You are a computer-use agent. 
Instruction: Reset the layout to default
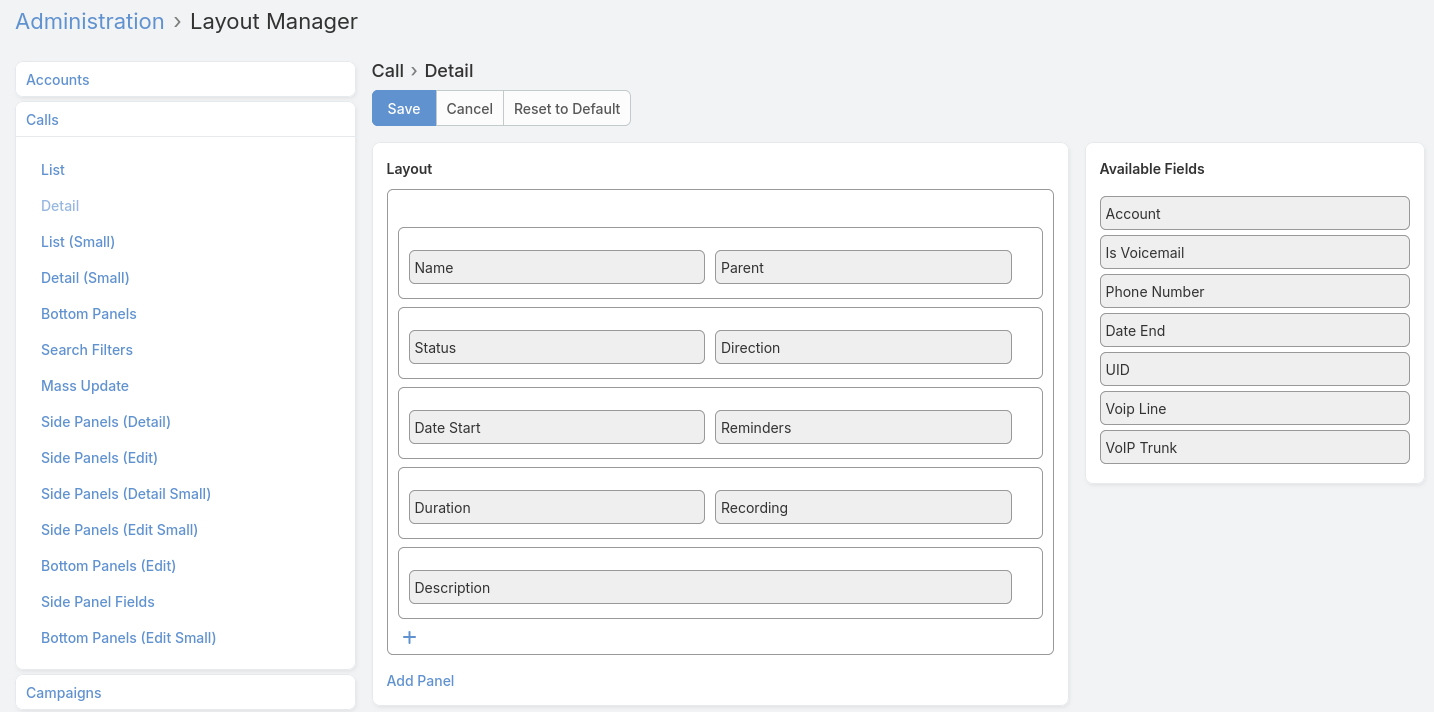(566, 108)
